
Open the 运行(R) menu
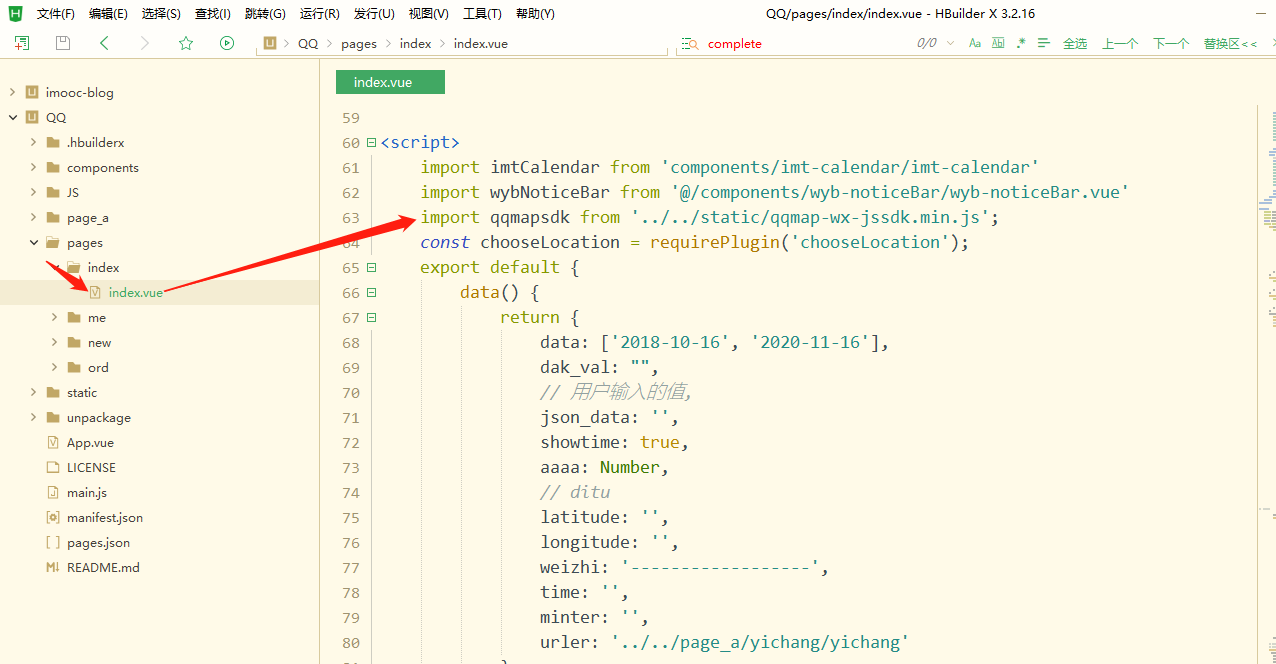pyautogui.click(x=320, y=13)
